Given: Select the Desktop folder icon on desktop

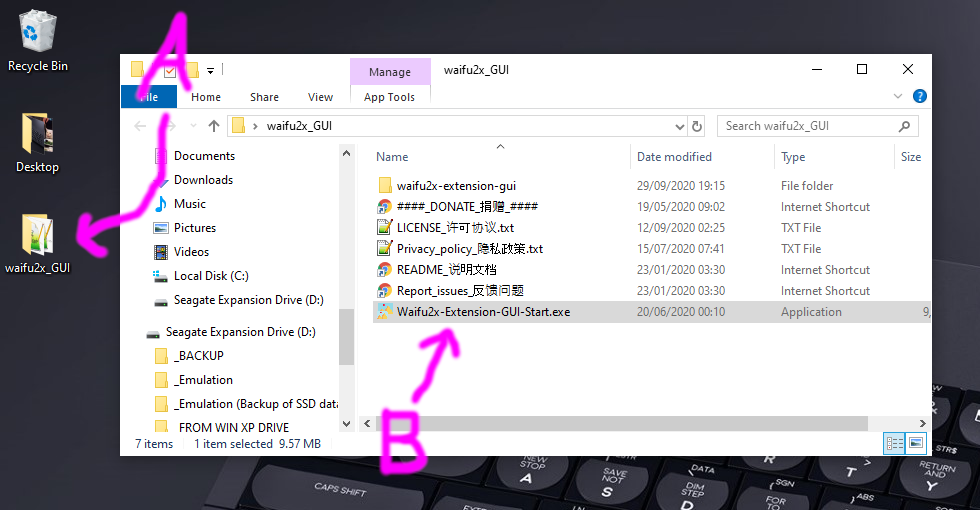Looking at the screenshot, I should (x=38, y=143).
